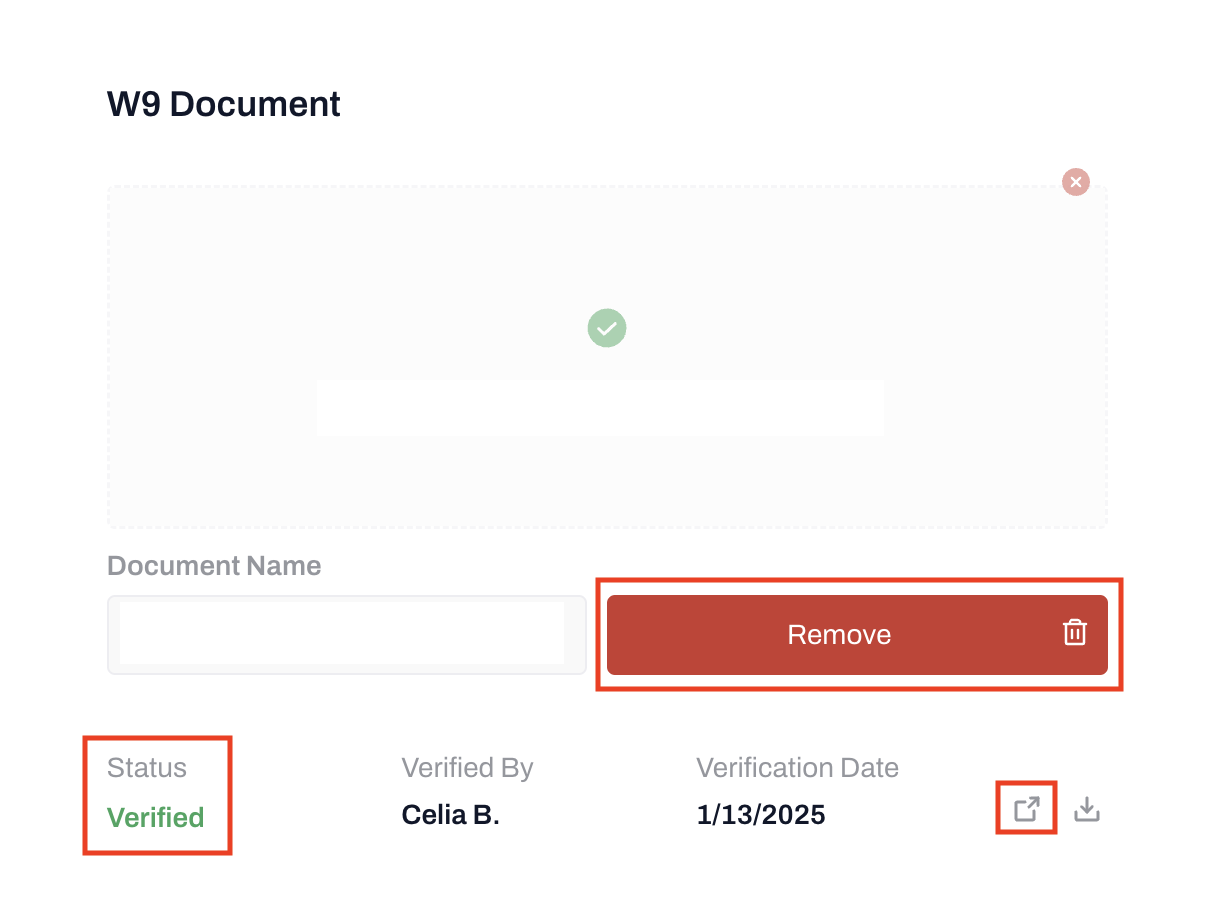Click the Status label
The image size is (1212, 906).
pyautogui.click(x=147, y=768)
